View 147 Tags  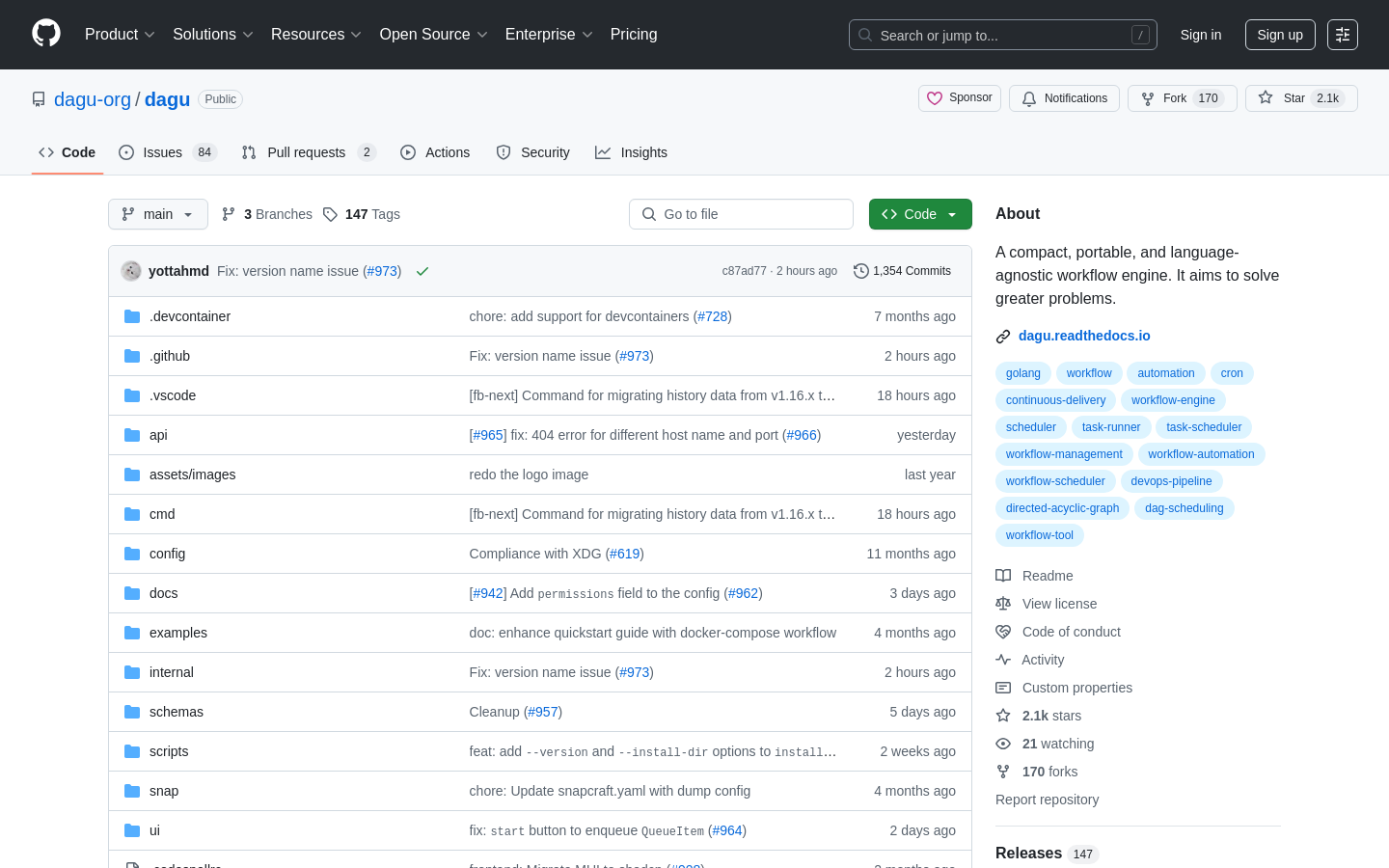coord(362,214)
